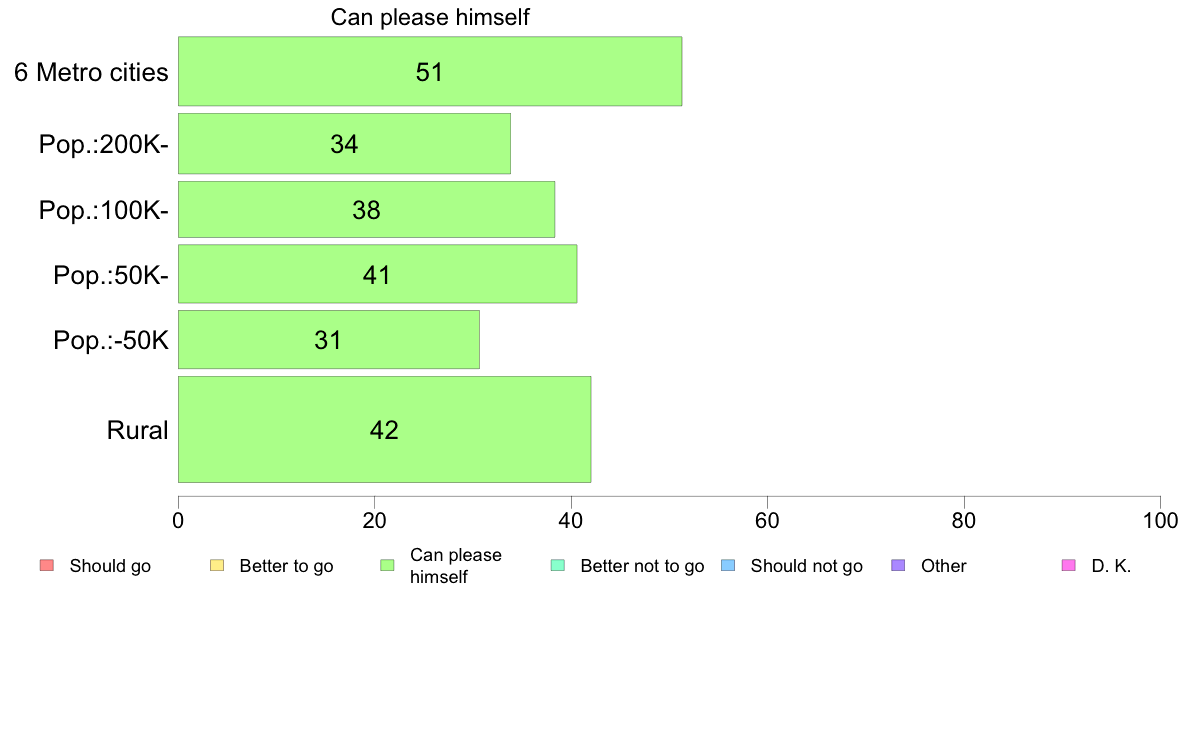
Task: Click the 100 tick label on x-axis
Action: 1160,521
